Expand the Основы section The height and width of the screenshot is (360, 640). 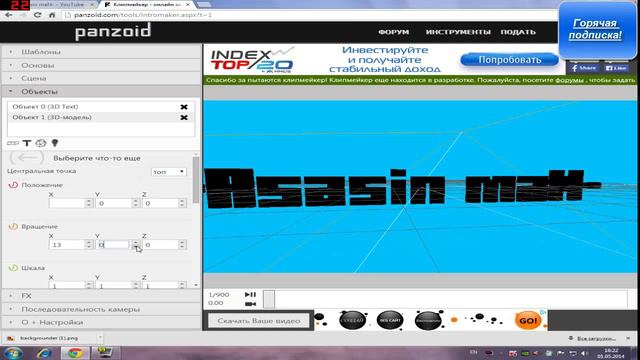[101, 65]
